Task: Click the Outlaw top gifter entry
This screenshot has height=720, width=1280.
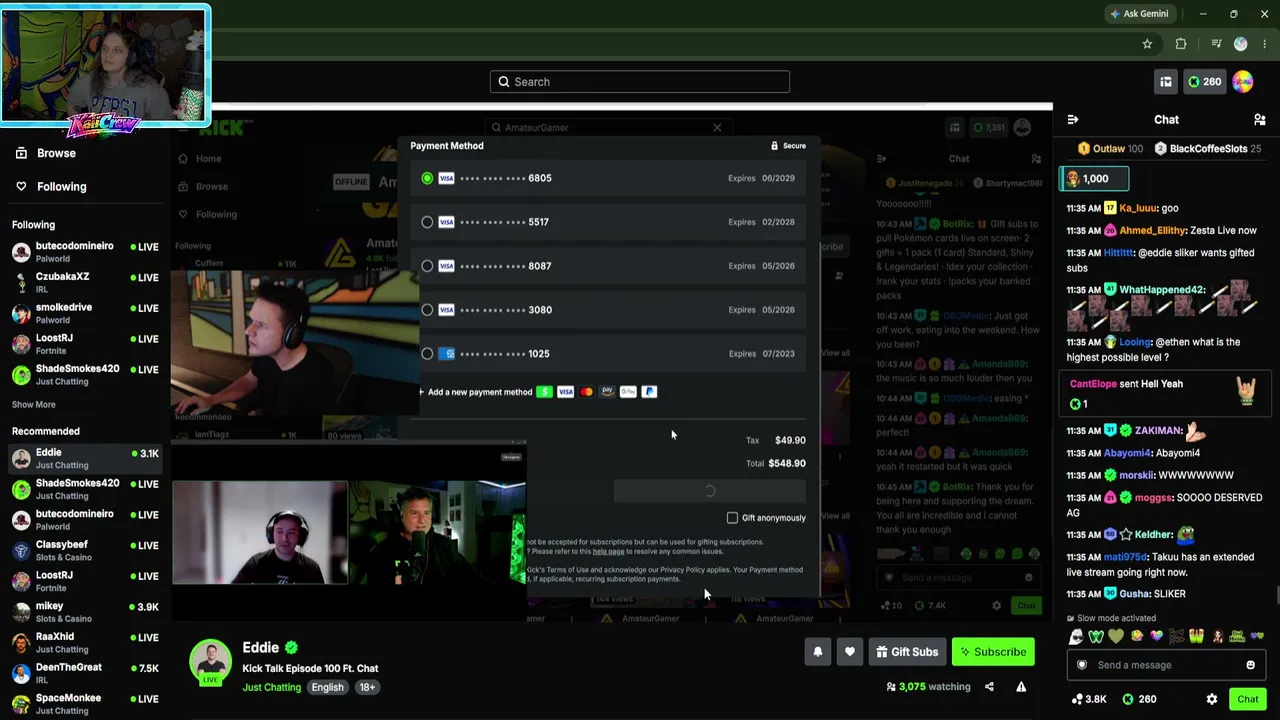Action: tap(1110, 149)
